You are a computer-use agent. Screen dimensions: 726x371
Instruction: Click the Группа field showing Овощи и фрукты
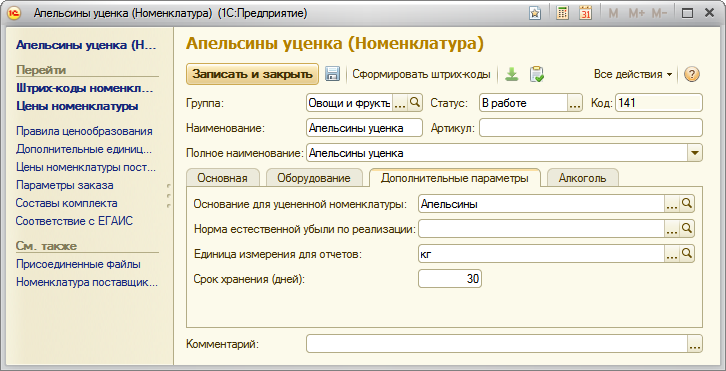click(x=350, y=103)
